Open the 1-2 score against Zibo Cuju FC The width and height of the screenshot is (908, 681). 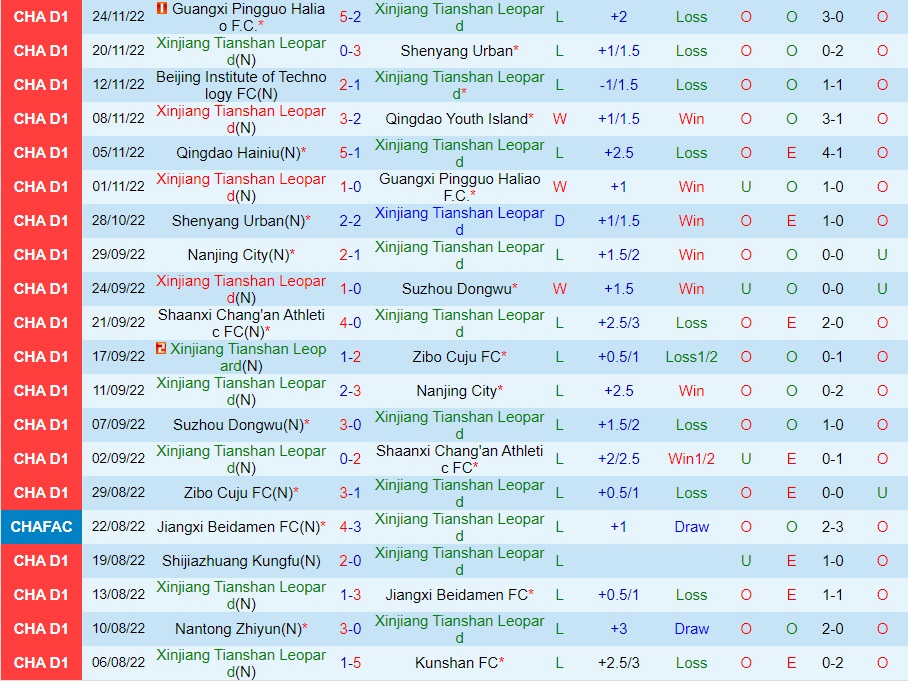point(350,357)
